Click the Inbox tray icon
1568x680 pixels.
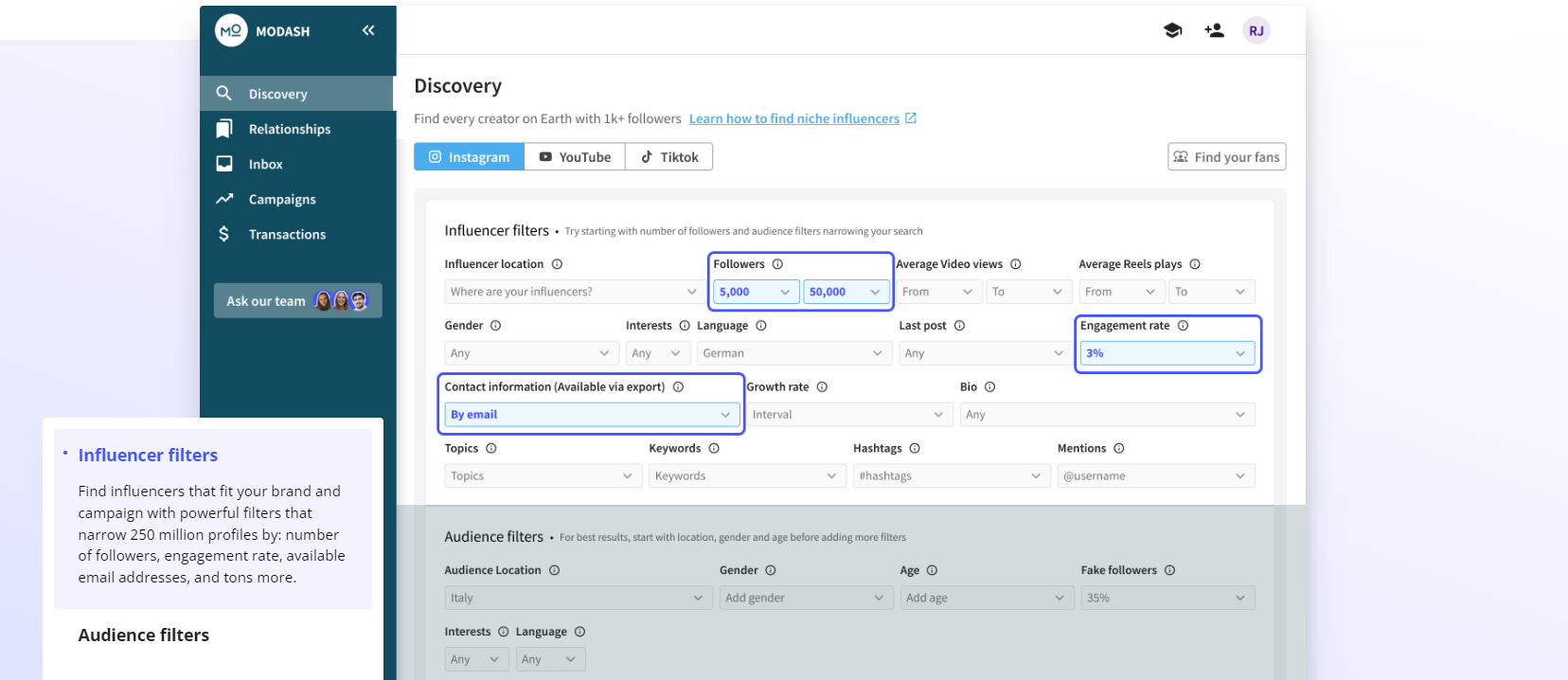point(224,163)
